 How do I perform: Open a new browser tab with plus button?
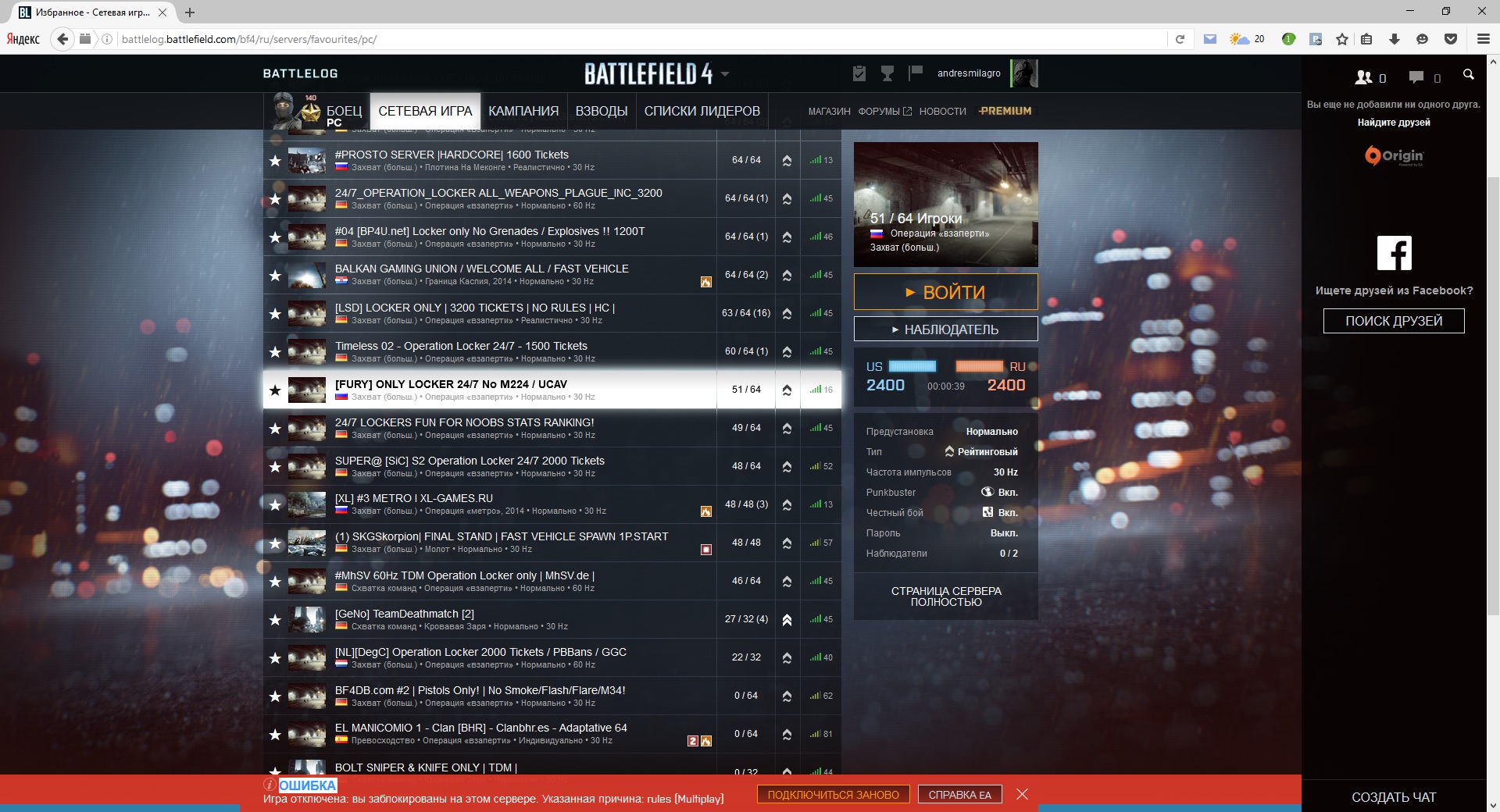tap(190, 12)
